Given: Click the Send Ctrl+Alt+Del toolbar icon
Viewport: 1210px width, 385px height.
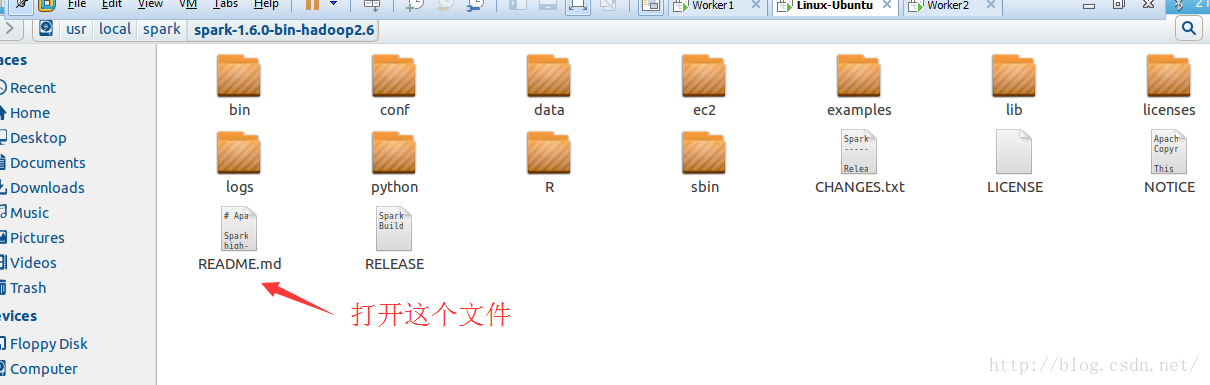Looking at the screenshot, I should 371,5.
